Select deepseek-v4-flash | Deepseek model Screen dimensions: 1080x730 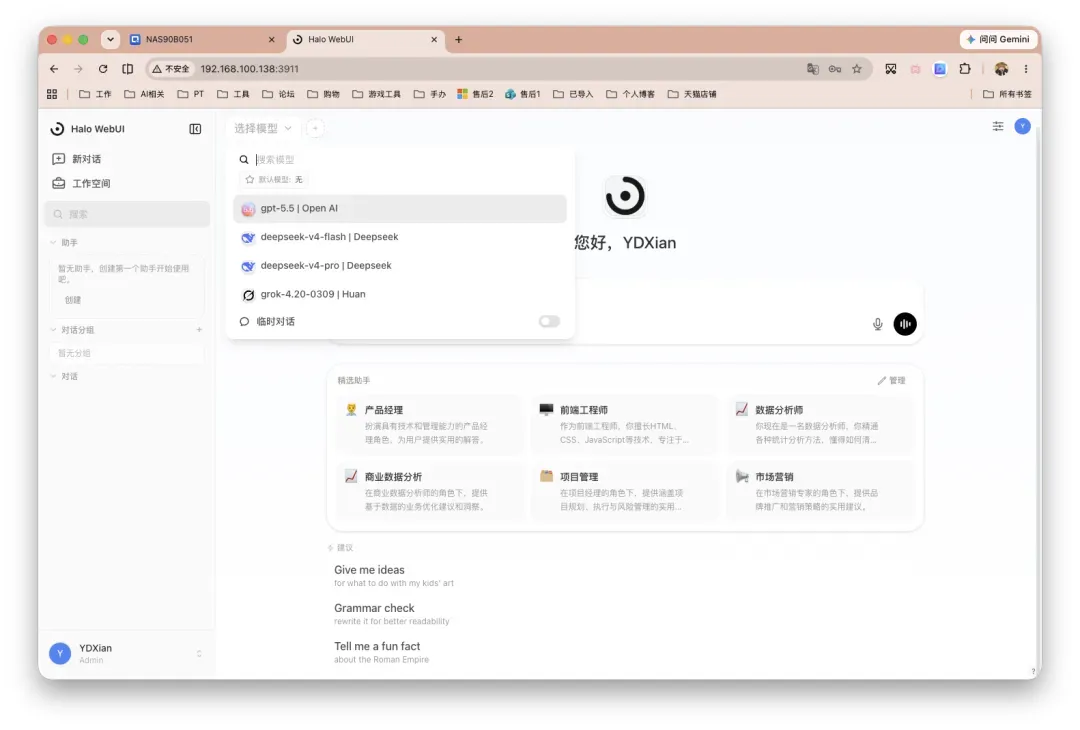pyautogui.click(x=399, y=237)
